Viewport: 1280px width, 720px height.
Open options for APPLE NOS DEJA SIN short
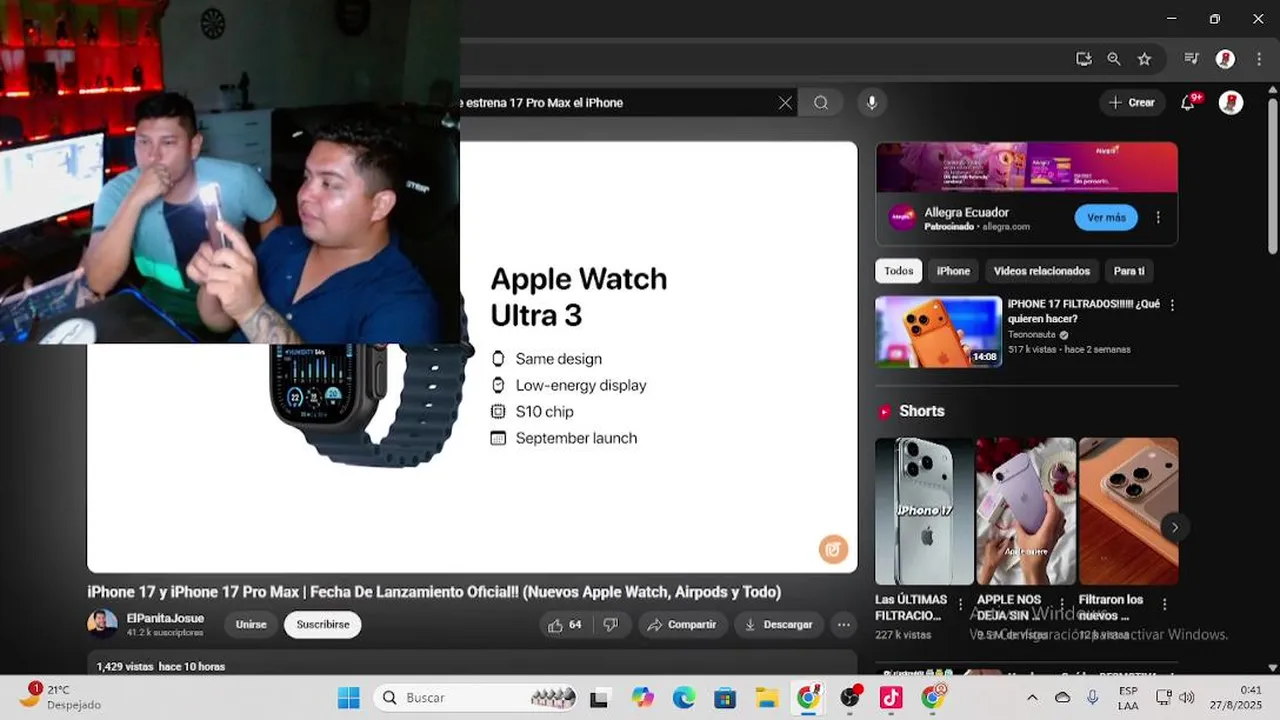click(1062, 604)
